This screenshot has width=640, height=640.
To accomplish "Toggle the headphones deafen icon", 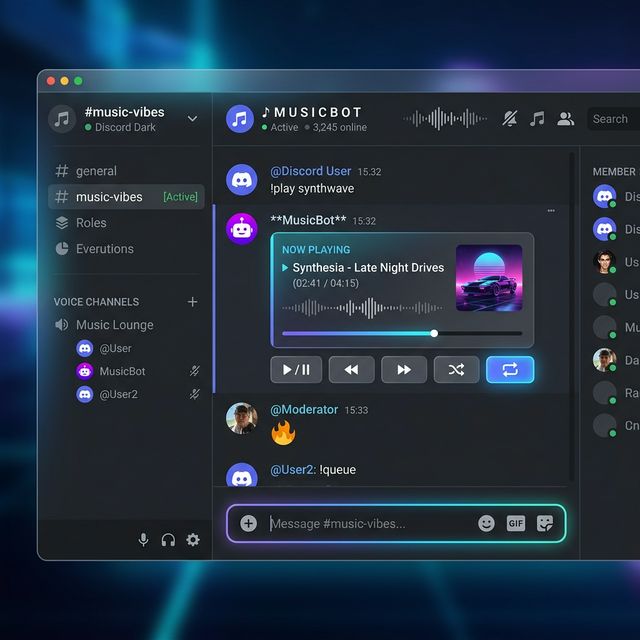I will pos(168,540).
